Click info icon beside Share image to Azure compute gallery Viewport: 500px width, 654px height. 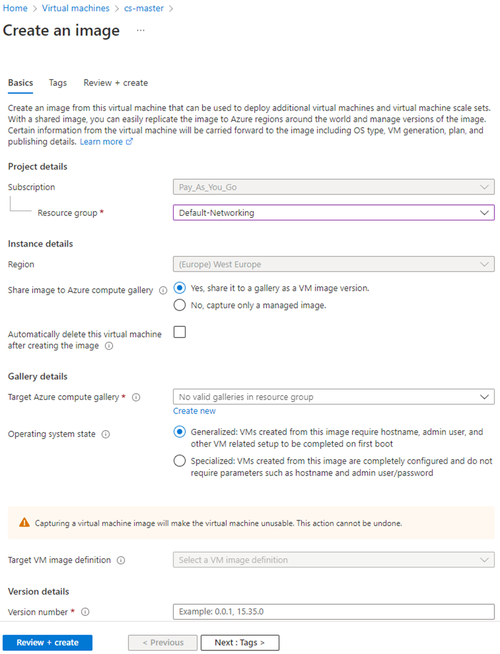[163, 290]
